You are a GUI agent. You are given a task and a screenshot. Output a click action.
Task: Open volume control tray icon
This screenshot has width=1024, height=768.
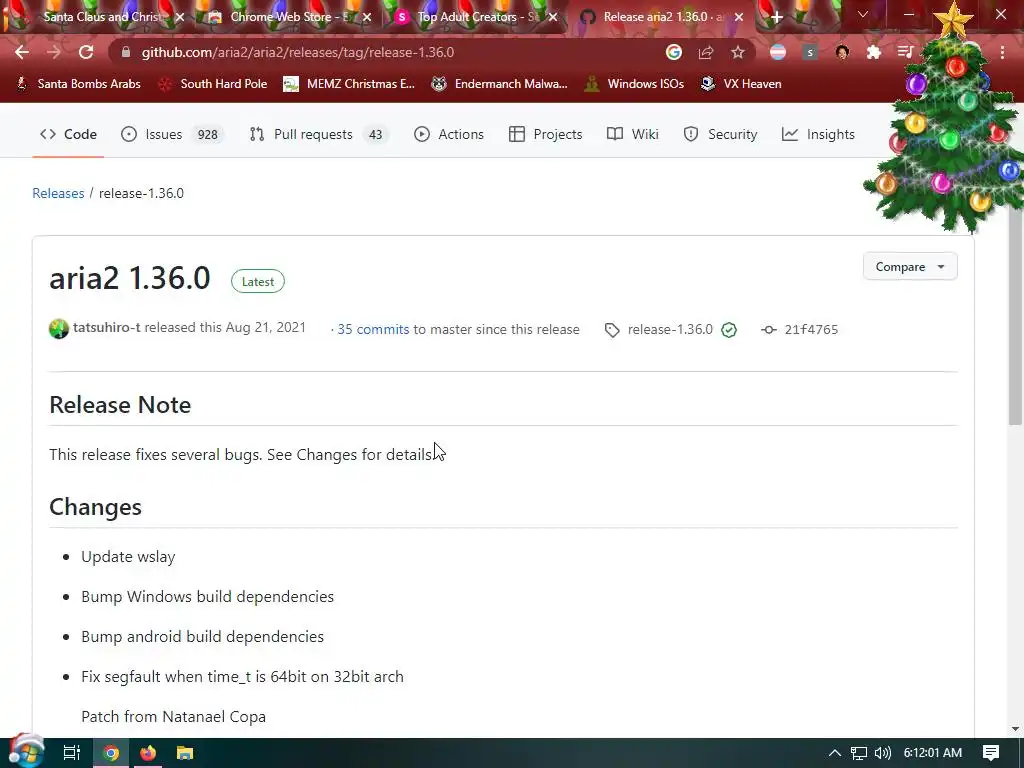click(x=883, y=753)
